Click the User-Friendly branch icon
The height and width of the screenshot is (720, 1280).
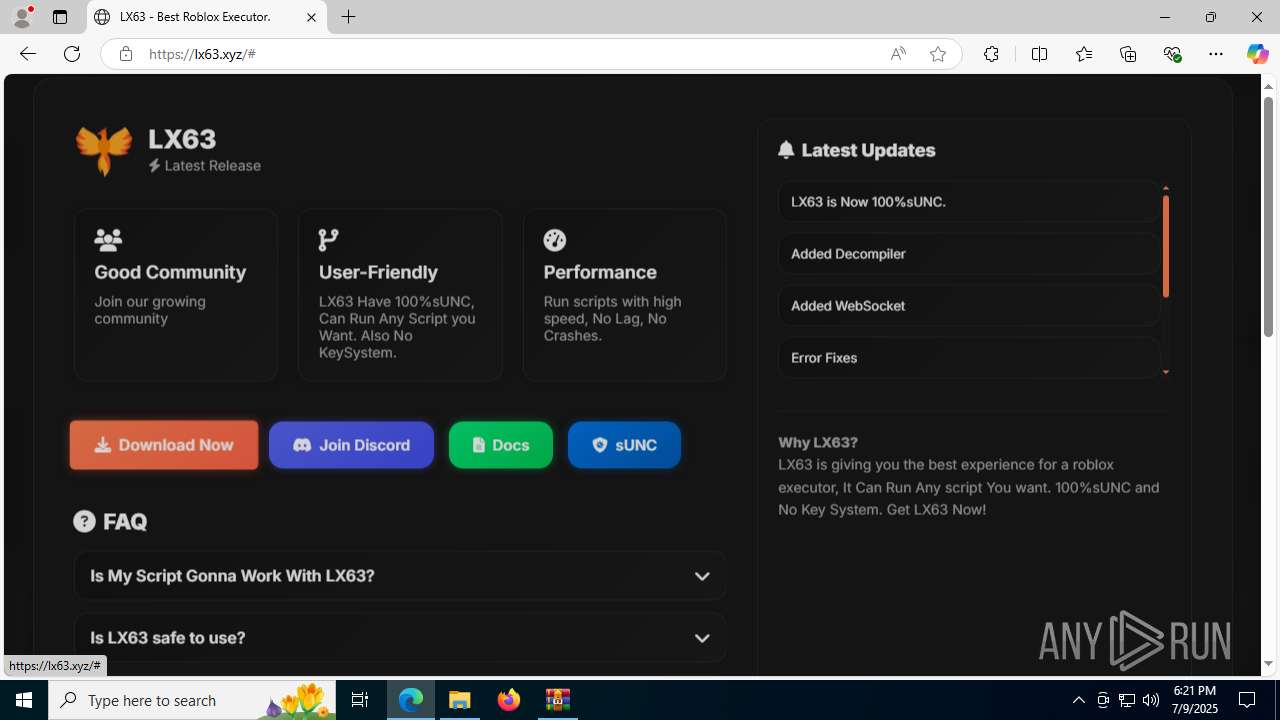[328, 240]
